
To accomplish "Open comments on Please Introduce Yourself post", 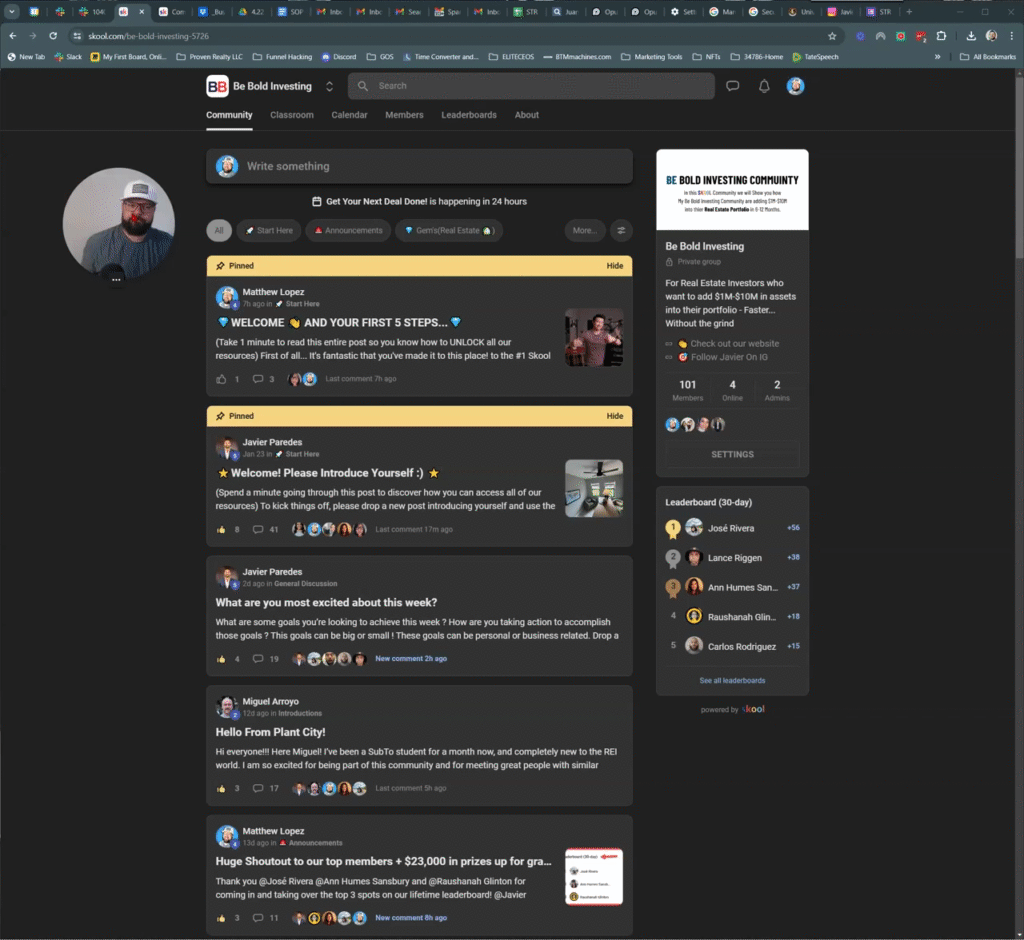I will pos(258,530).
